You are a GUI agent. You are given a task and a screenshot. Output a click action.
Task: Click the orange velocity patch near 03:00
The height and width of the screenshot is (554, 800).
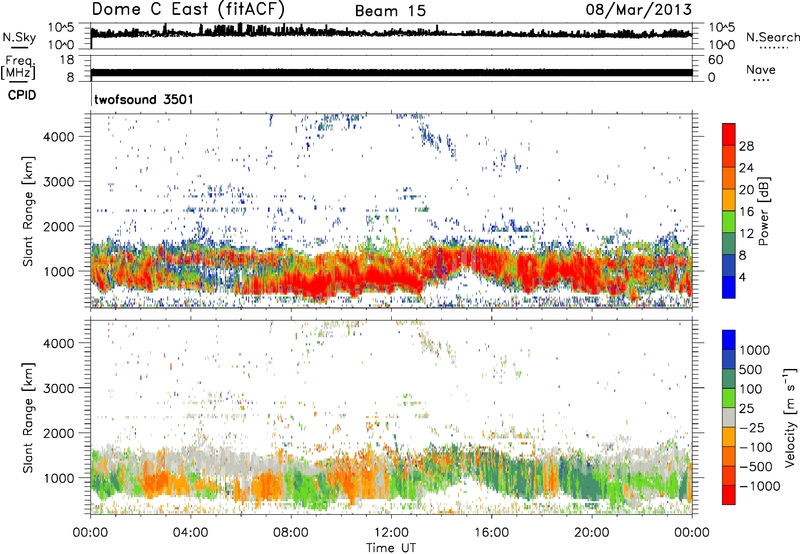click(159, 482)
